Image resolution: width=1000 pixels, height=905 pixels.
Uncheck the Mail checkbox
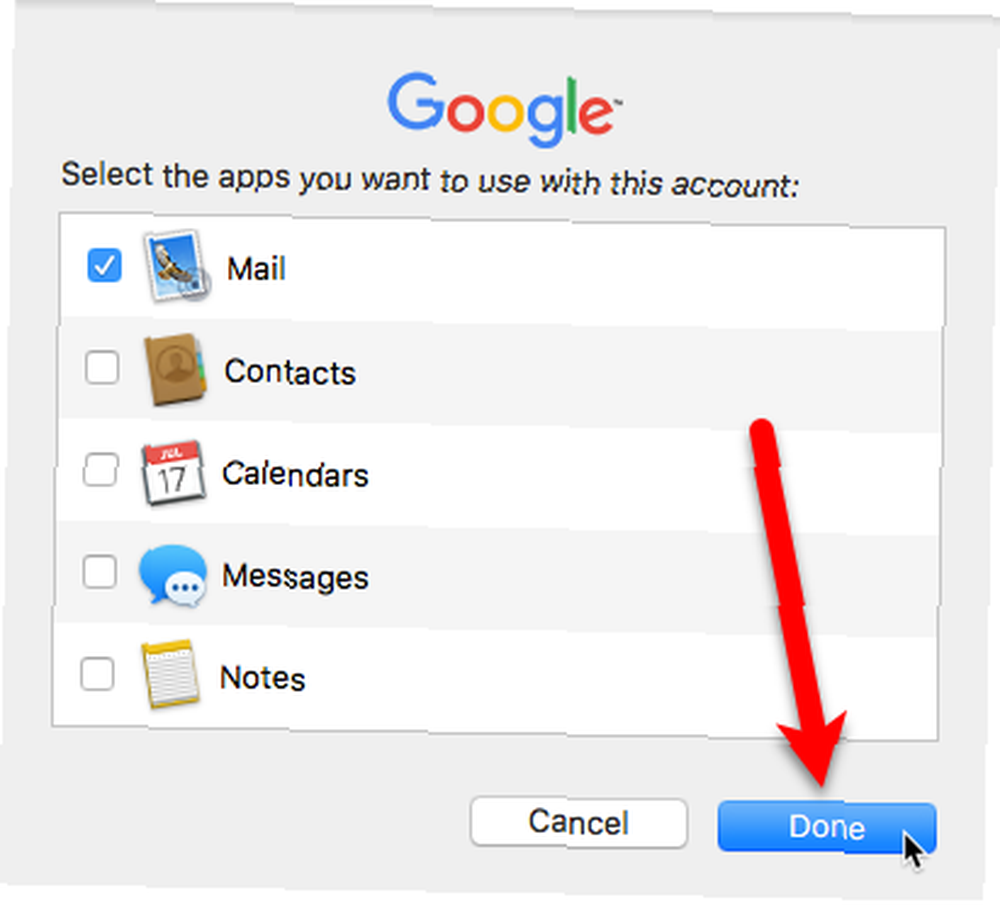click(x=105, y=265)
